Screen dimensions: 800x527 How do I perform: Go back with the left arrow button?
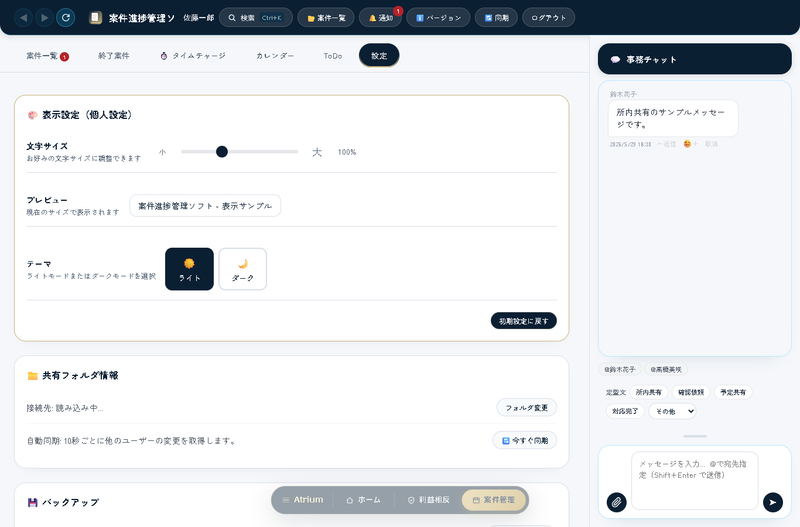coord(23,18)
